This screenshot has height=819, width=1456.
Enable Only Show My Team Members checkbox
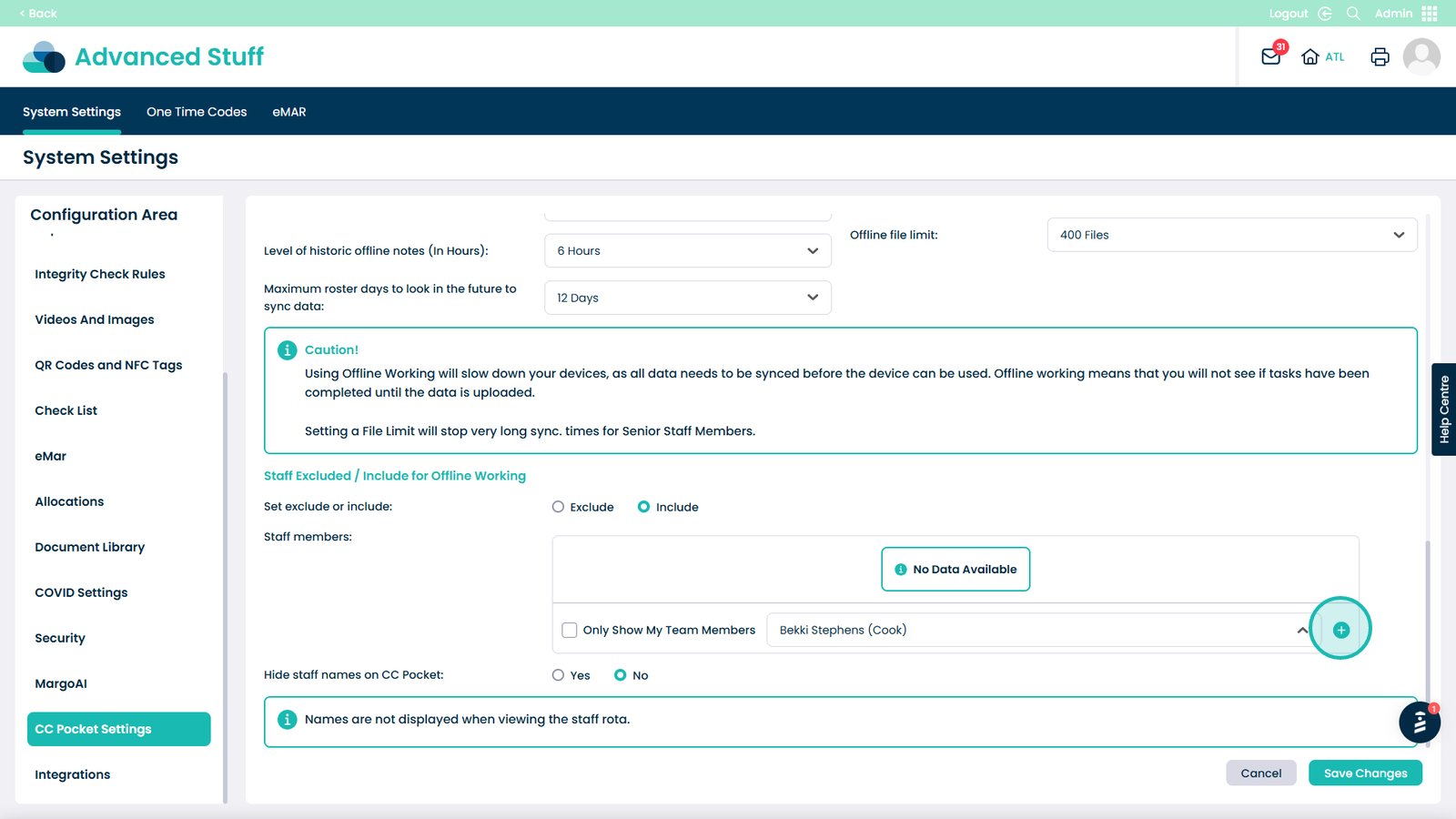570,630
